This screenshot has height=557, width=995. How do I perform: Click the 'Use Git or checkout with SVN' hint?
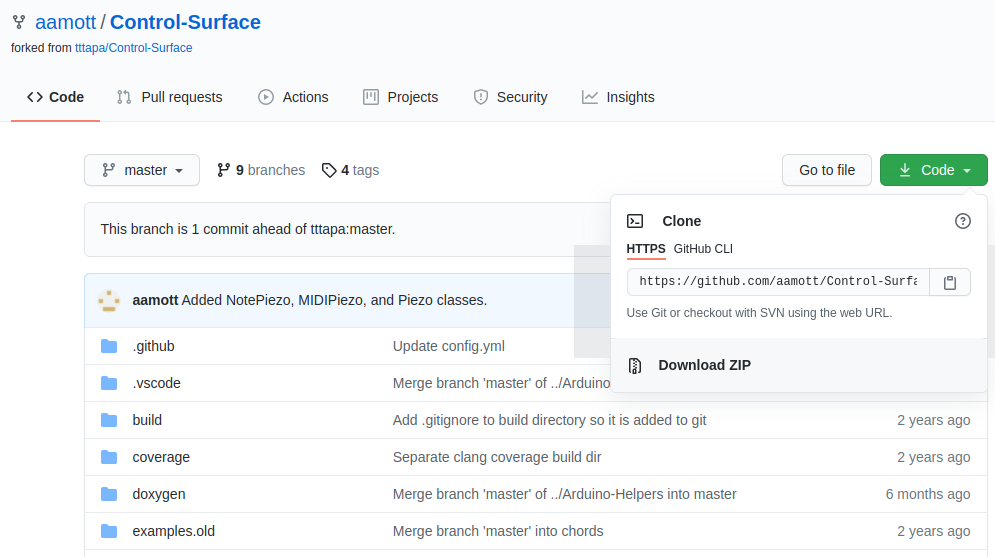tap(759, 313)
